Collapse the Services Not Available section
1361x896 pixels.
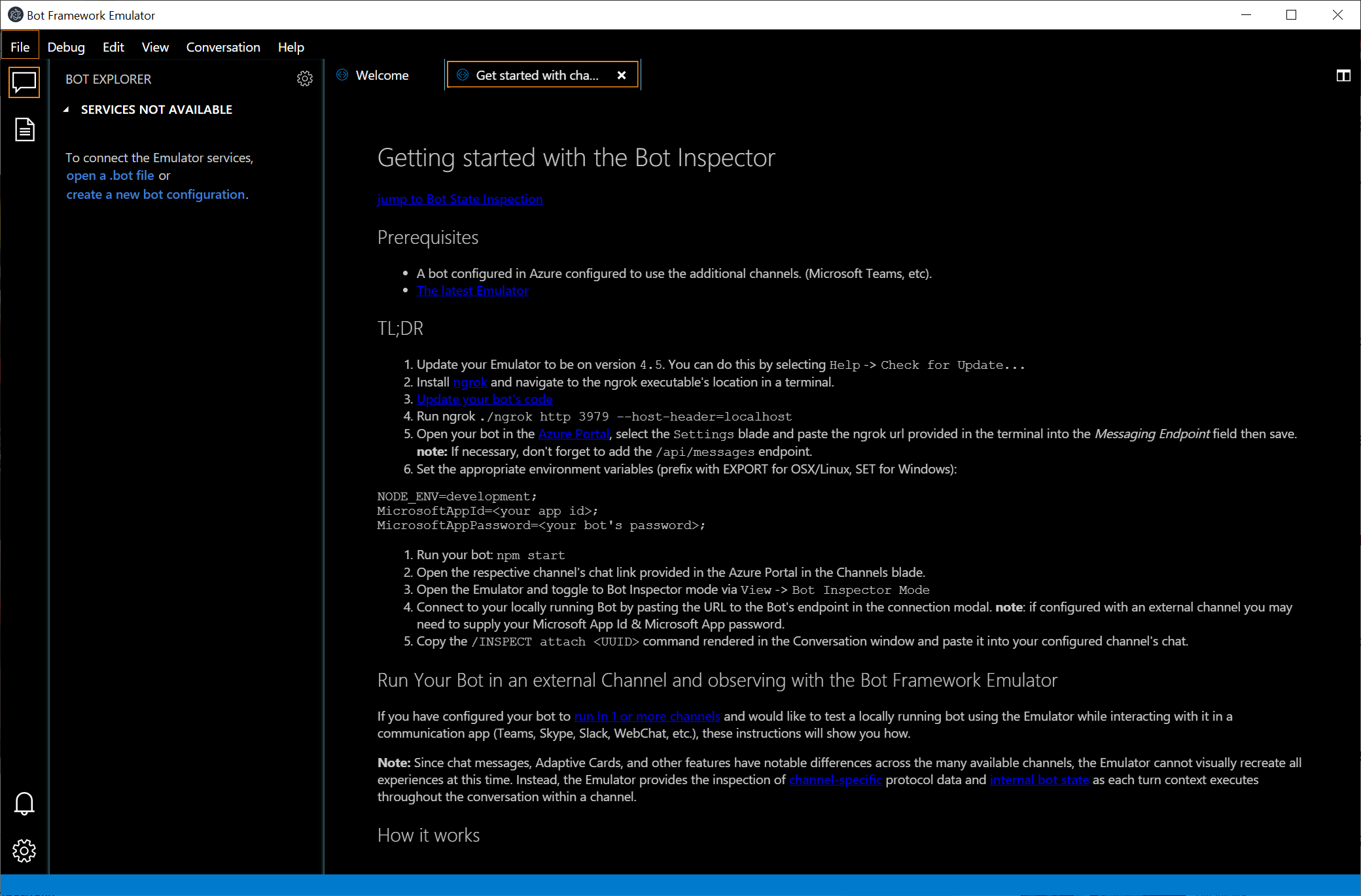[66, 110]
